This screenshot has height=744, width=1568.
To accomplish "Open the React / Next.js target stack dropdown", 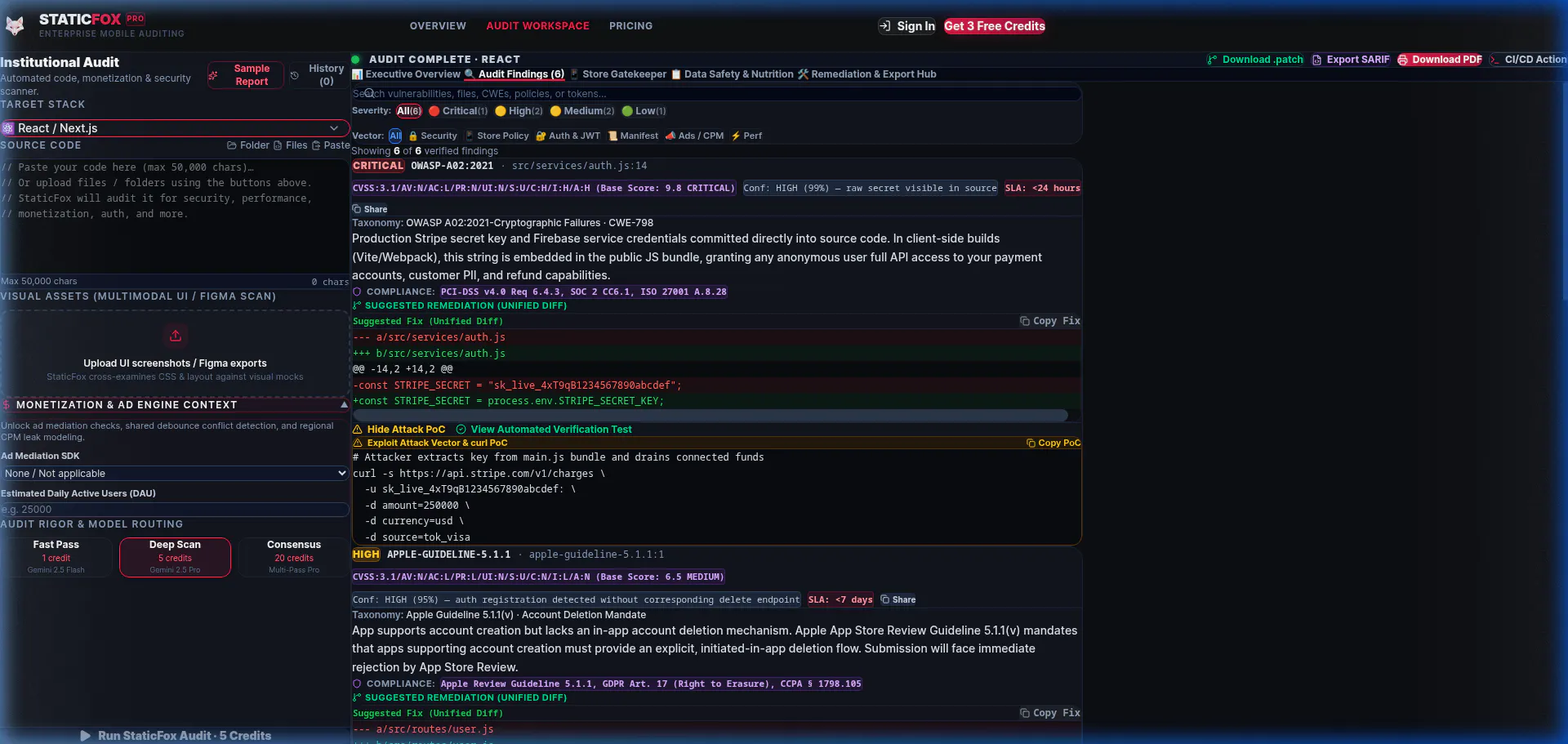I will (175, 128).
